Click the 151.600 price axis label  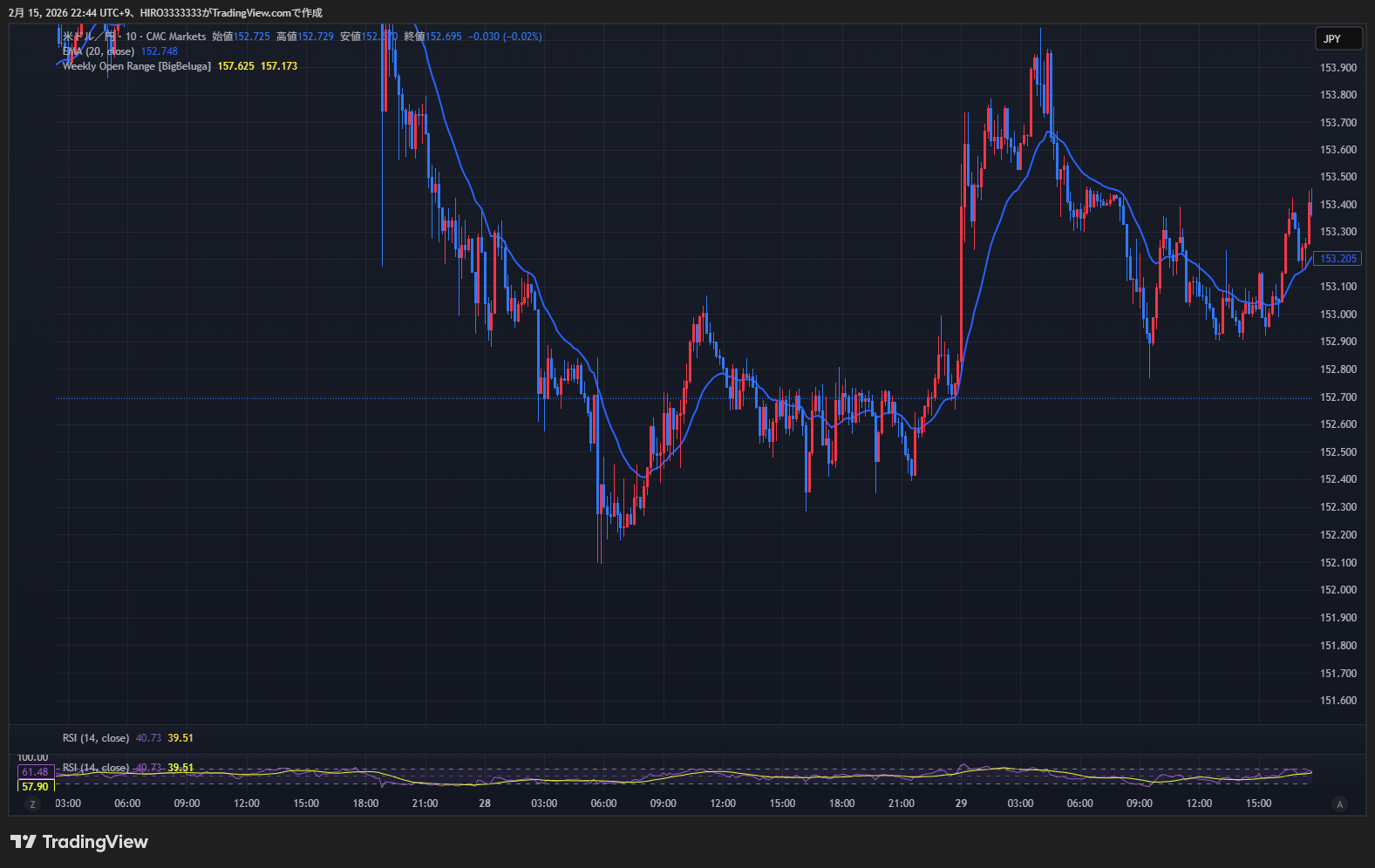pos(1338,701)
